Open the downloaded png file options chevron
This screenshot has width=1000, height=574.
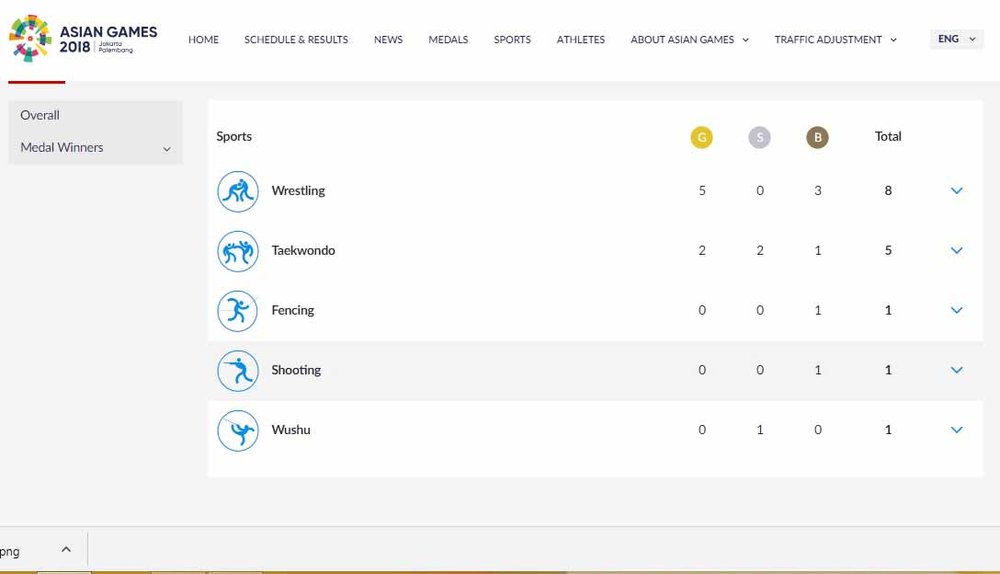point(66,550)
